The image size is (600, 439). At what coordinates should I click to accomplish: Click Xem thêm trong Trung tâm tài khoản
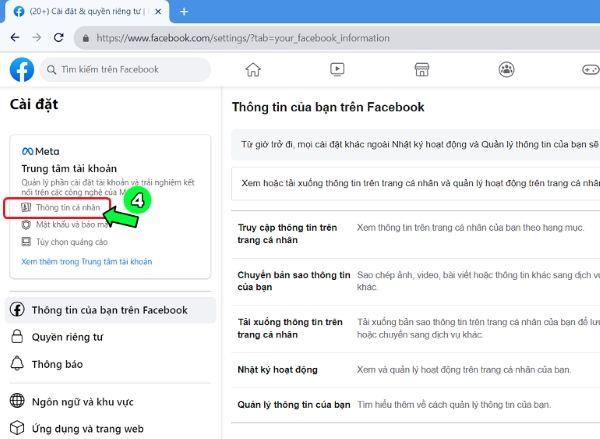(87, 262)
